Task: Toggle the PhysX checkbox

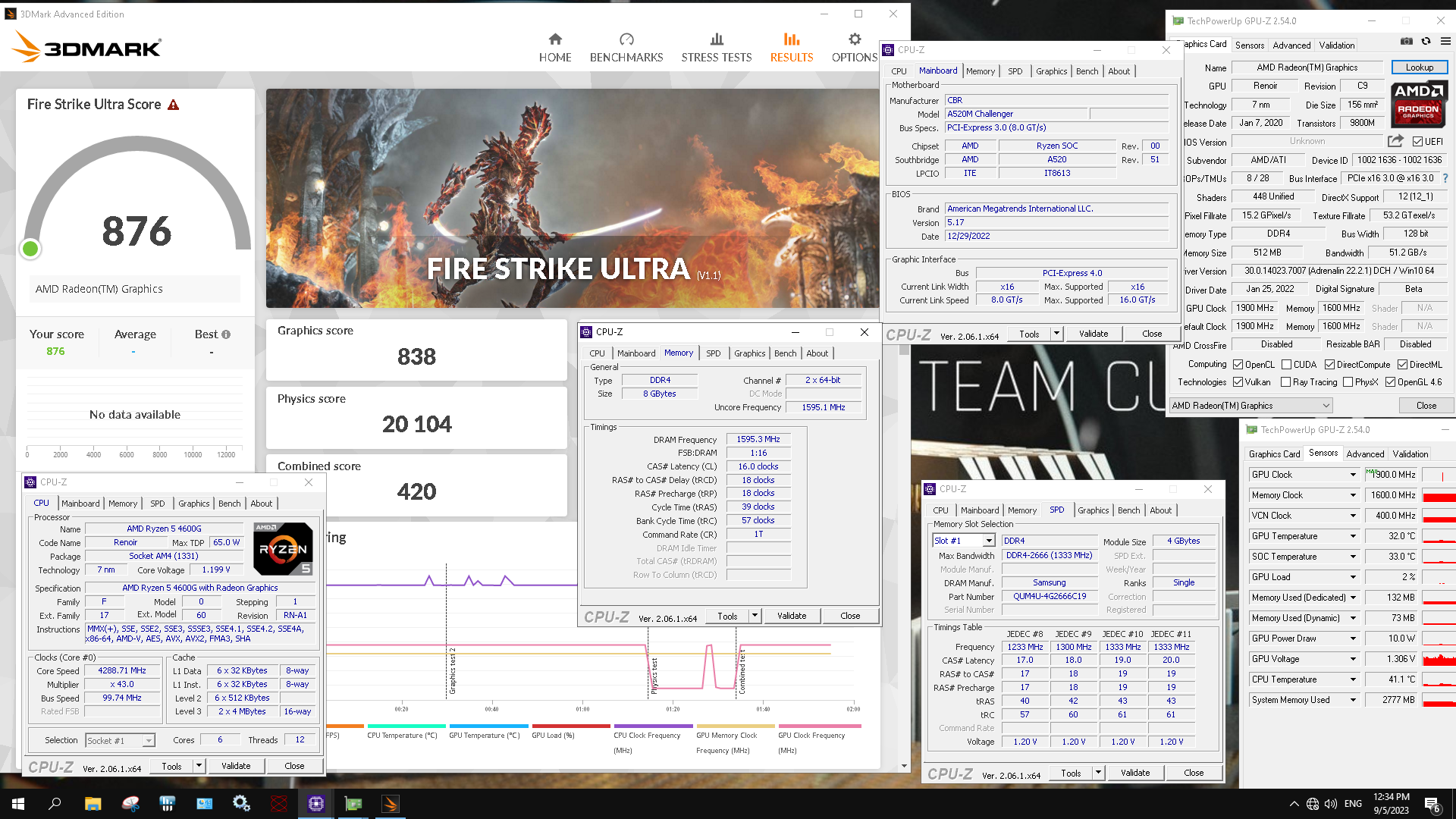Action: (1348, 382)
